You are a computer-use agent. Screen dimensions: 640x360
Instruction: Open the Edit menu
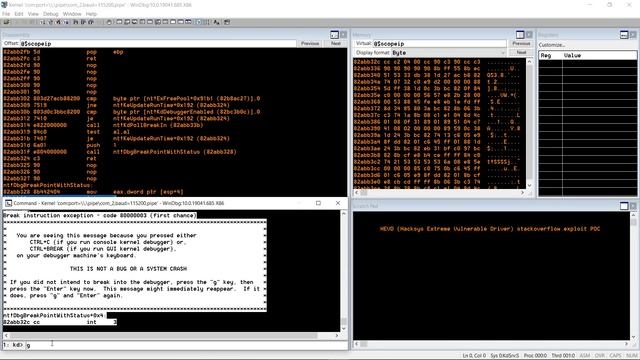19,14
